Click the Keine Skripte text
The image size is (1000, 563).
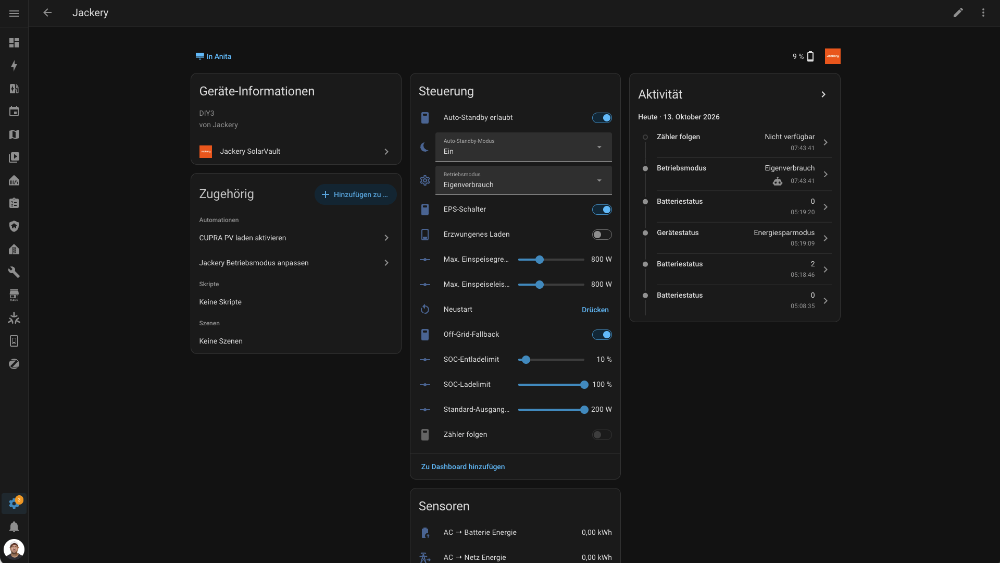(220, 302)
